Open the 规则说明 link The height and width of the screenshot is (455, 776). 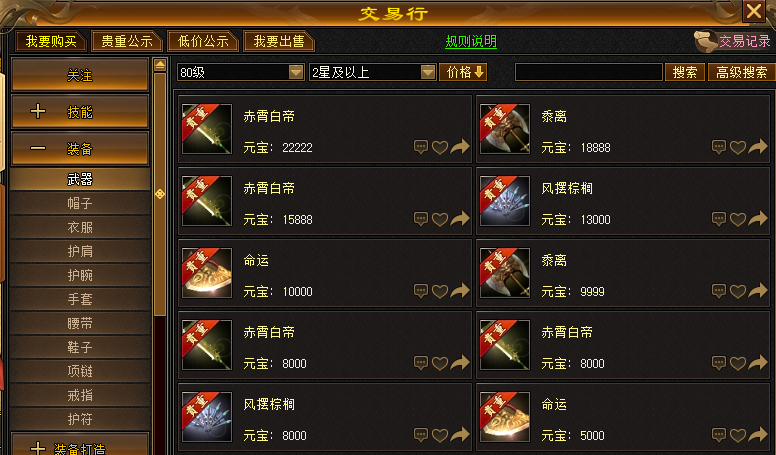click(x=471, y=42)
